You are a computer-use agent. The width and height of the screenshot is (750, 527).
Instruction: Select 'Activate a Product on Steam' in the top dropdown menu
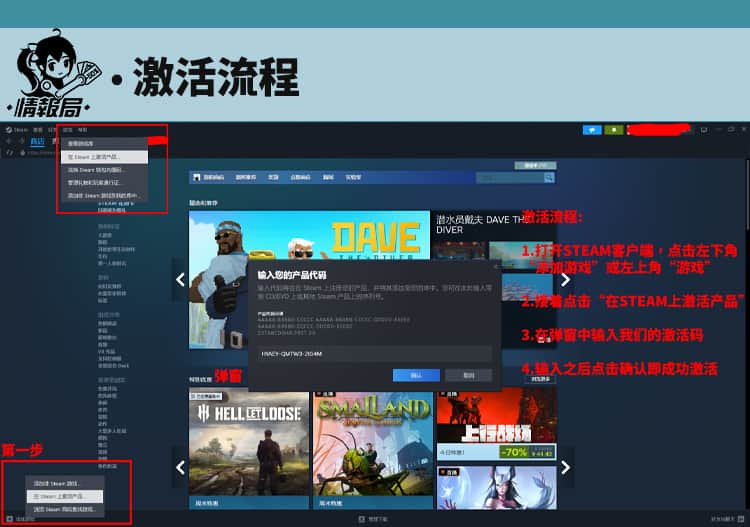point(104,157)
